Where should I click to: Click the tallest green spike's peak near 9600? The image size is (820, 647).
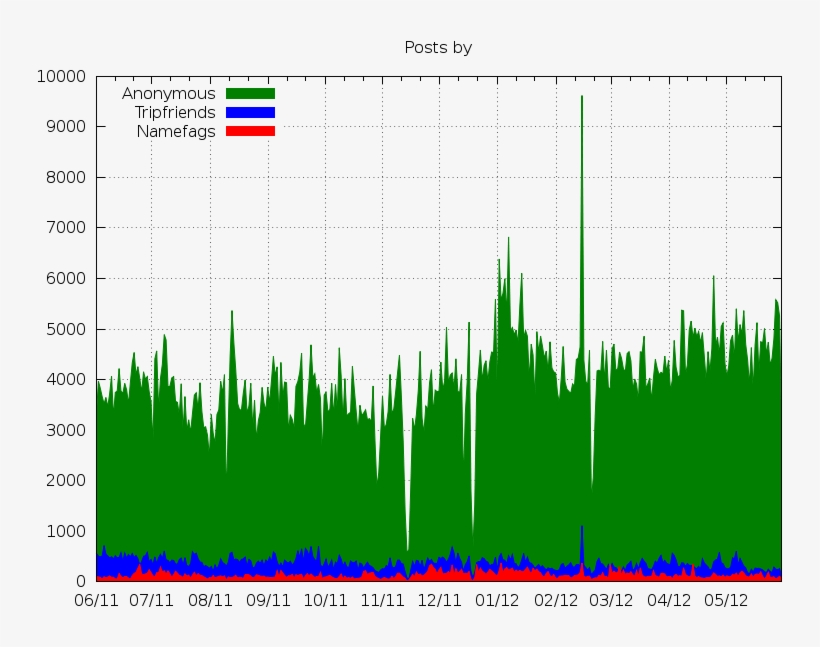click(x=582, y=97)
